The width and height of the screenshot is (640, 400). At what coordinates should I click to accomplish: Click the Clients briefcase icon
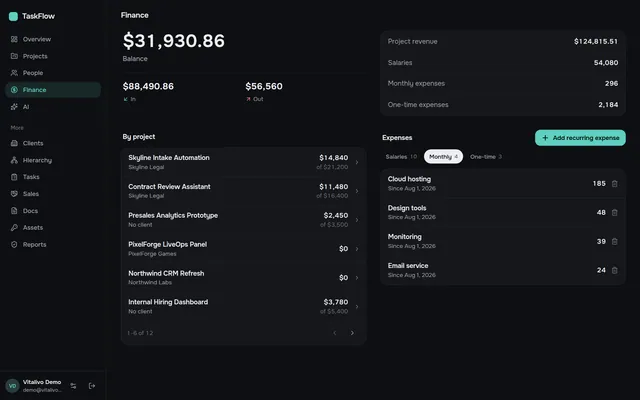click(14, 143)
